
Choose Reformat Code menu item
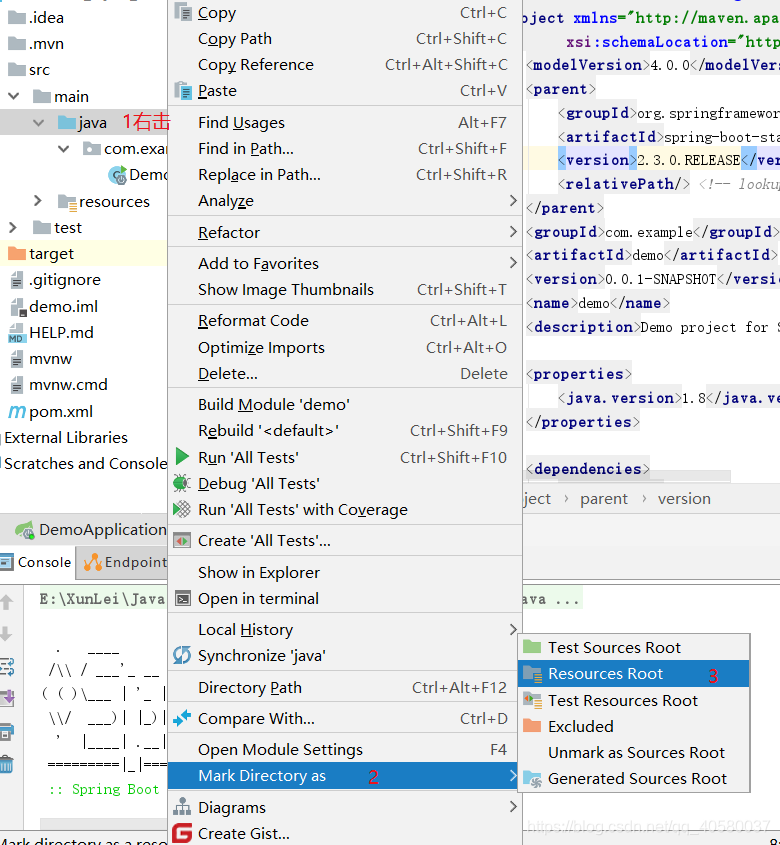click(345, 321)
